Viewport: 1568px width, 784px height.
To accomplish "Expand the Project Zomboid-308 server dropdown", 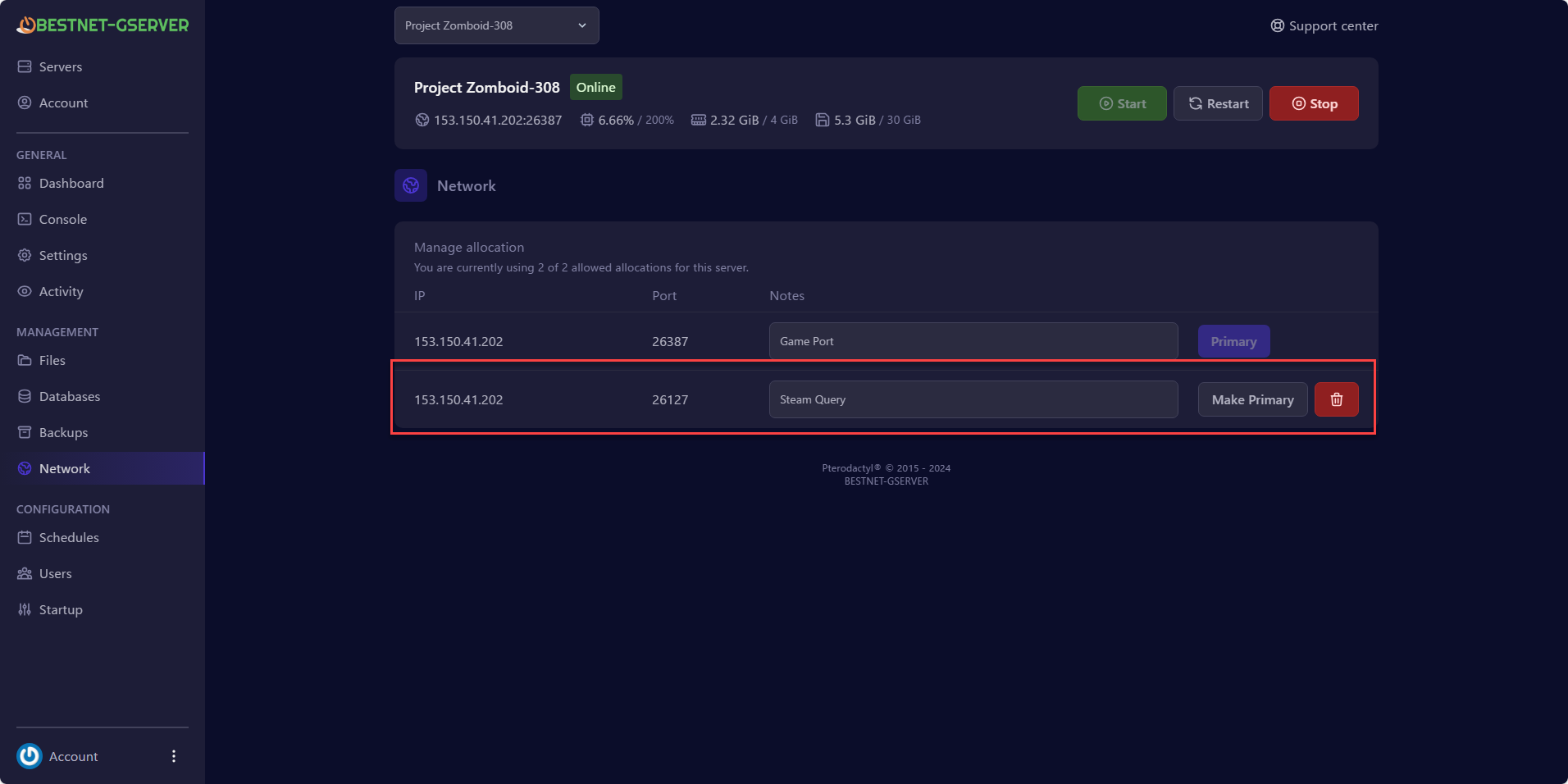I will click(x=497, y=25).
